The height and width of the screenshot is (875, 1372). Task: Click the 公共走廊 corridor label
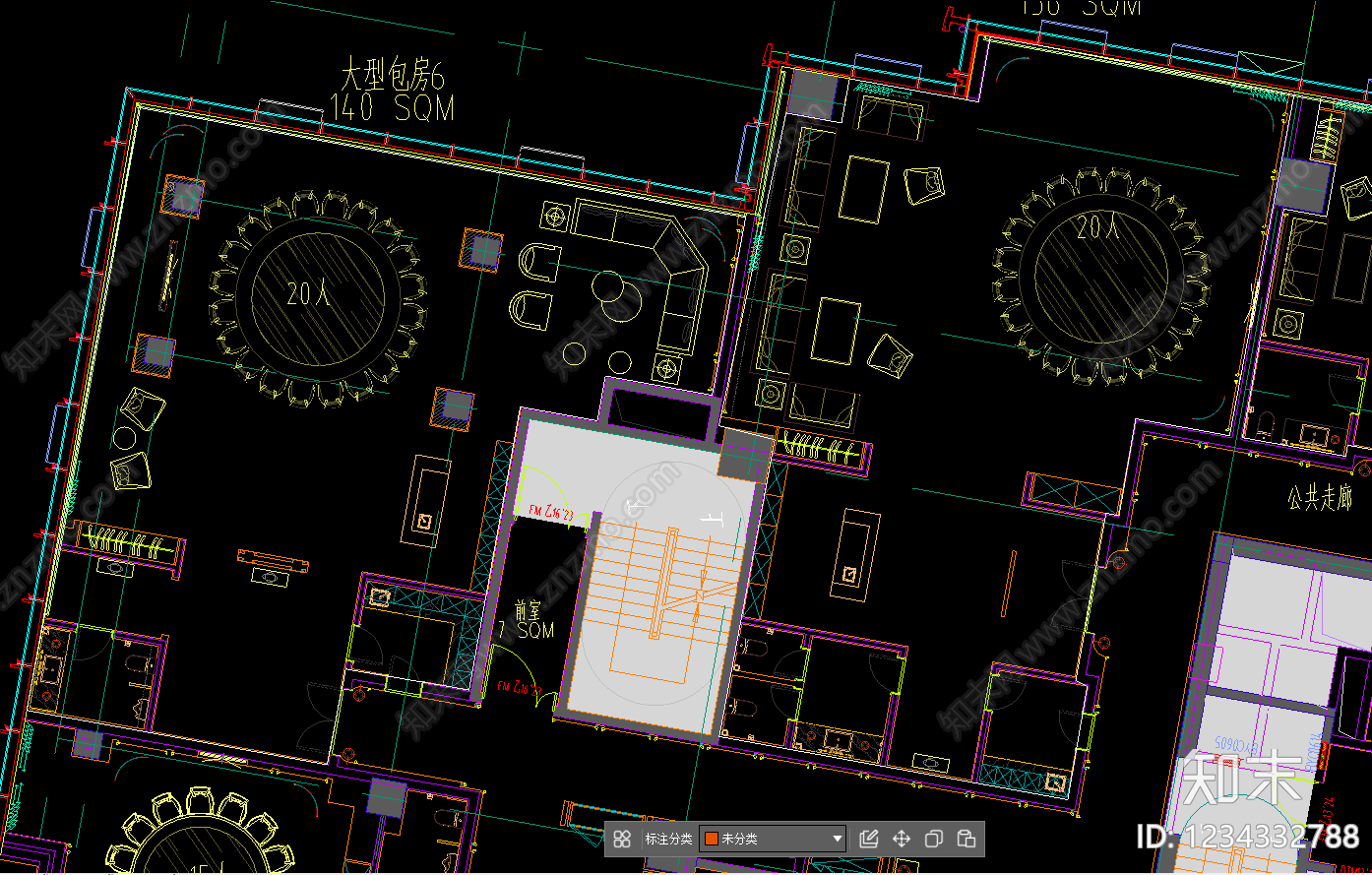point(1320,498)
